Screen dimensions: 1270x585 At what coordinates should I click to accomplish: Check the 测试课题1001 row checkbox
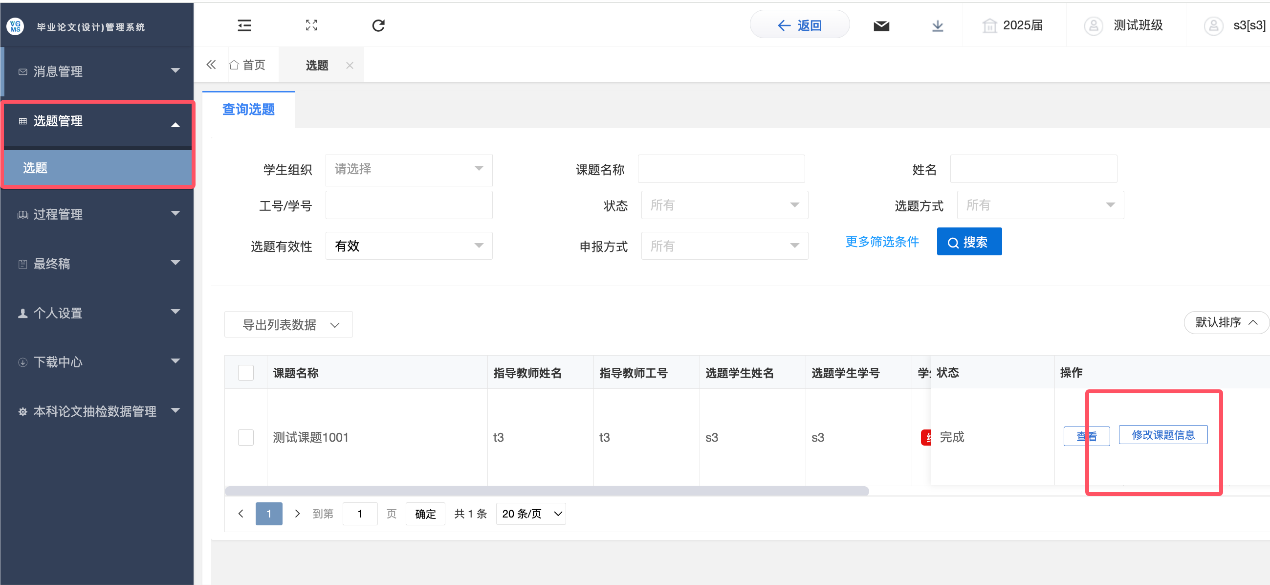click(x=246, y=437)
